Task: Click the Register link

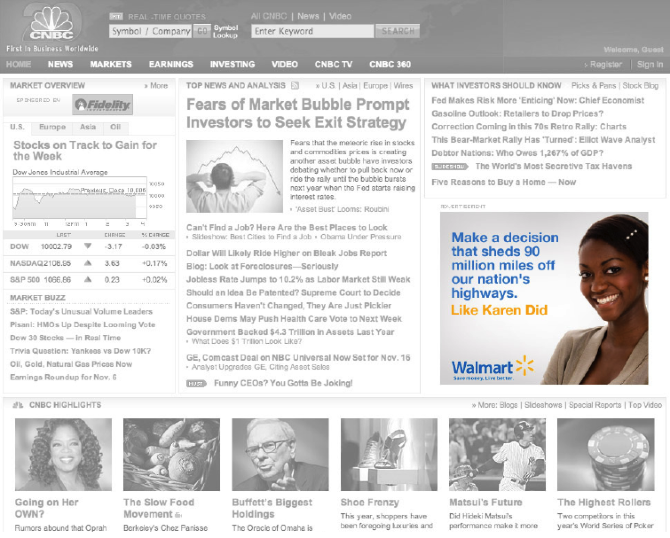Action: pos(606,65)
